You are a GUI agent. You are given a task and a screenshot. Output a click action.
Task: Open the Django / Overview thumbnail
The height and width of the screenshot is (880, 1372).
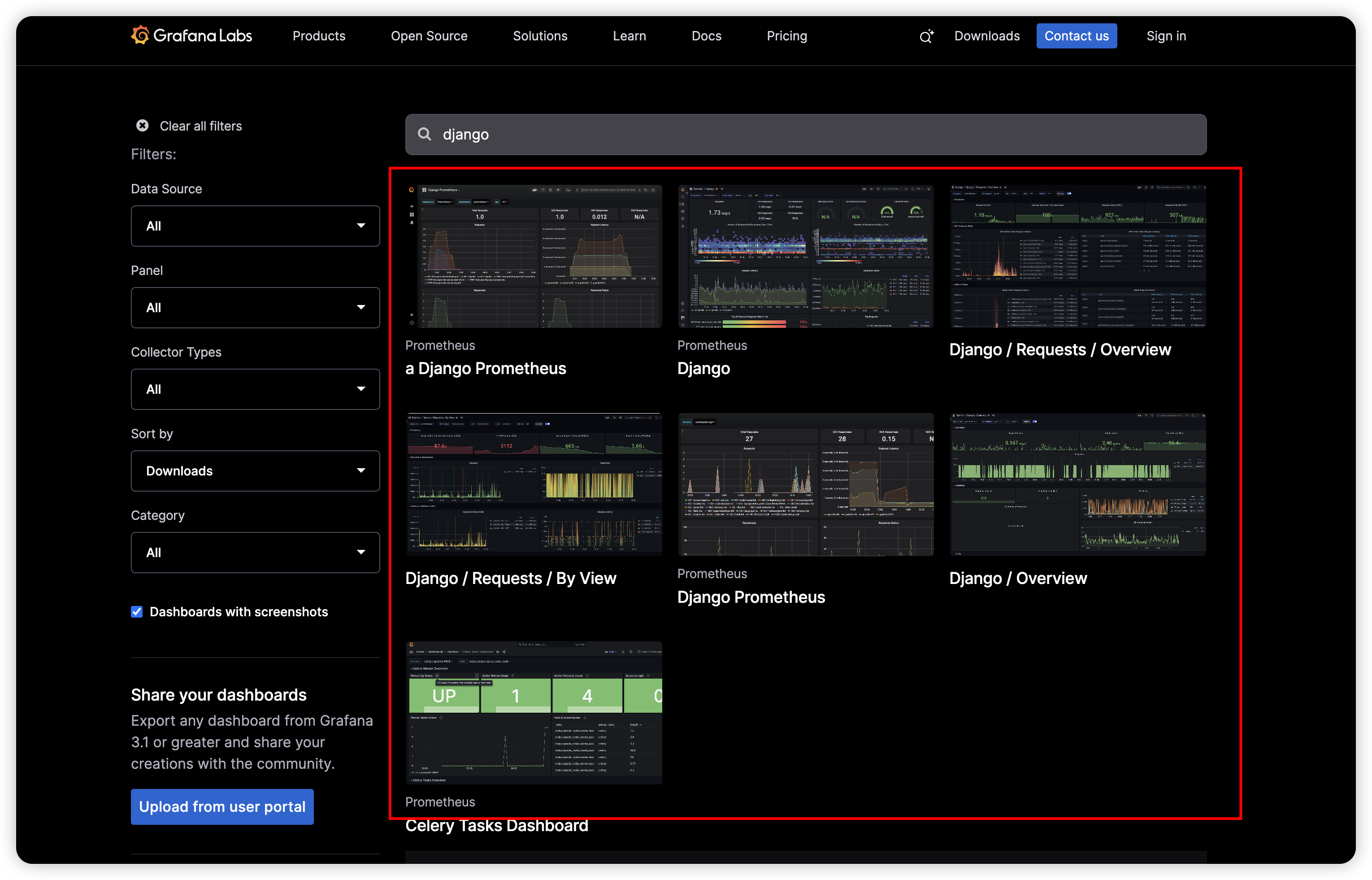[1077, 484]
